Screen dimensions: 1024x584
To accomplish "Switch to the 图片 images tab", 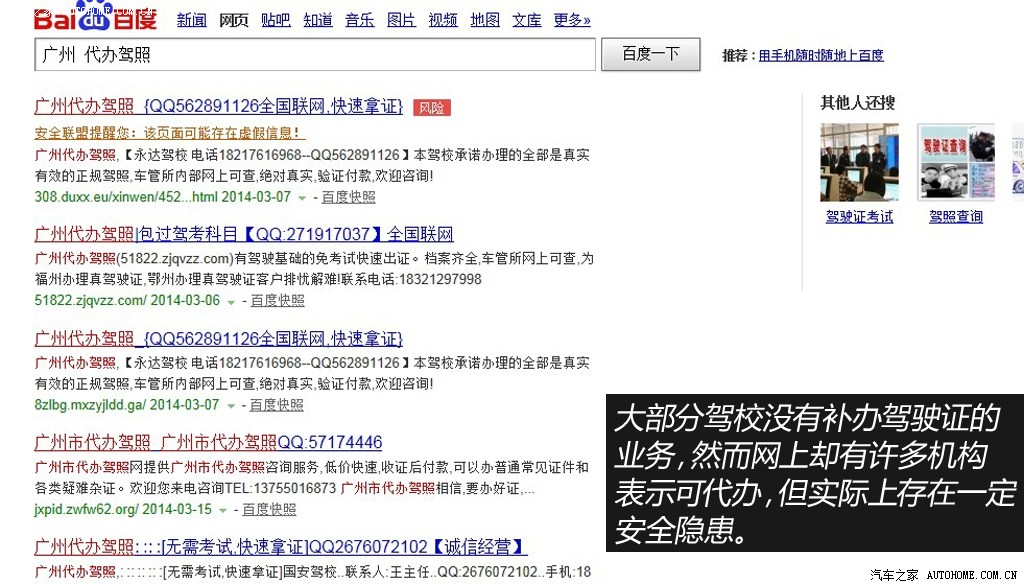I will (402, 20).
